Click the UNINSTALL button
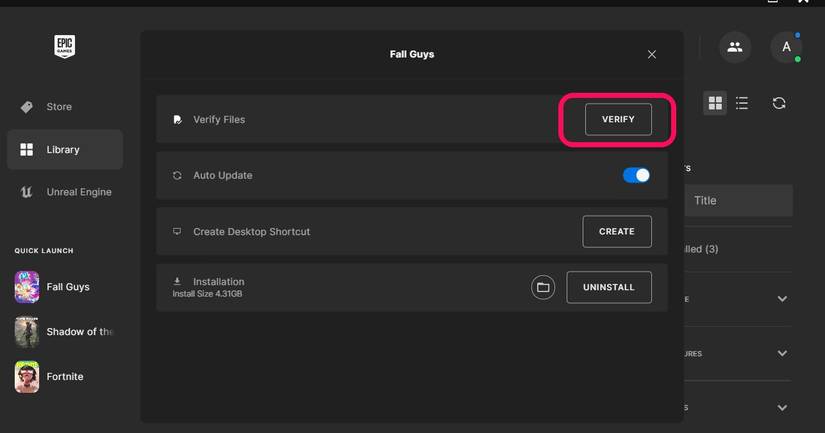Viewport: 825px width, 433px height. (609, 287)
